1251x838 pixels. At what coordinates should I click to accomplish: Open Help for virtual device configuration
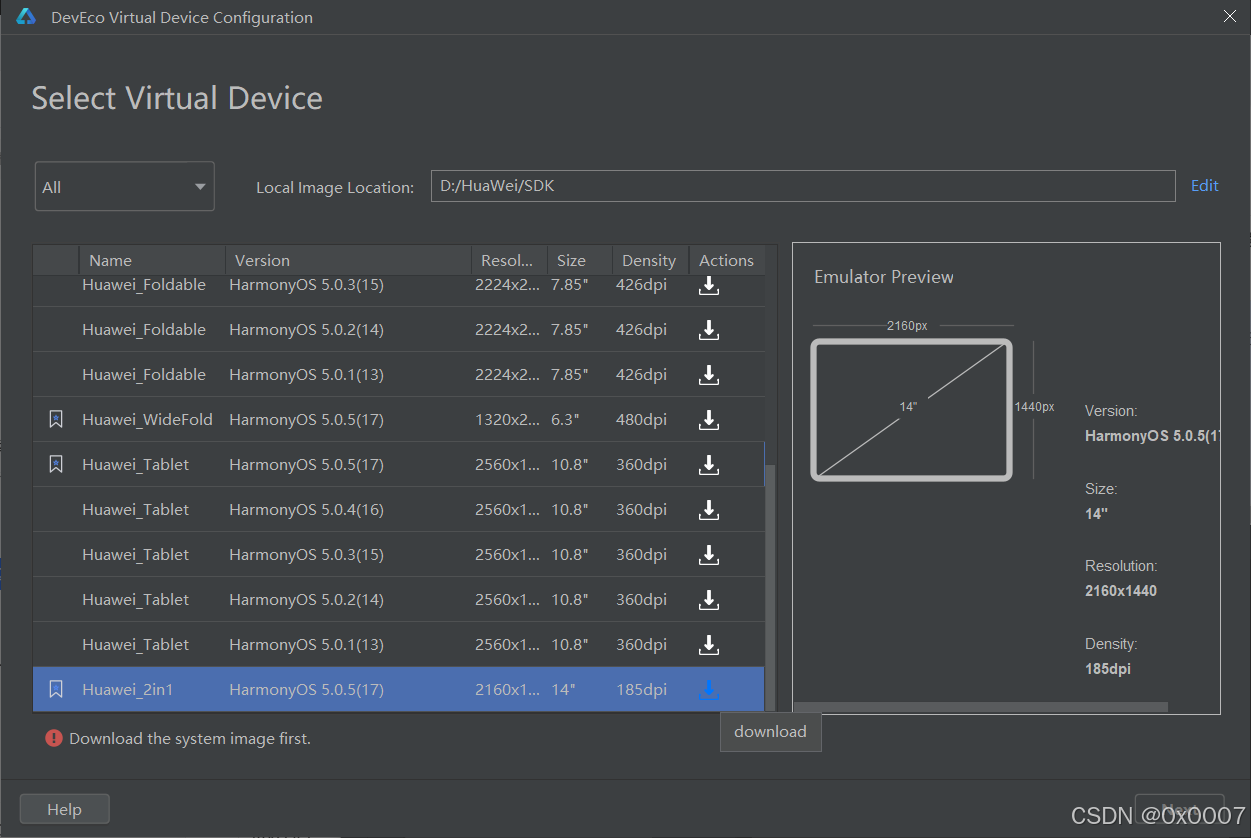pyautogui.click(x=64, y=809)
